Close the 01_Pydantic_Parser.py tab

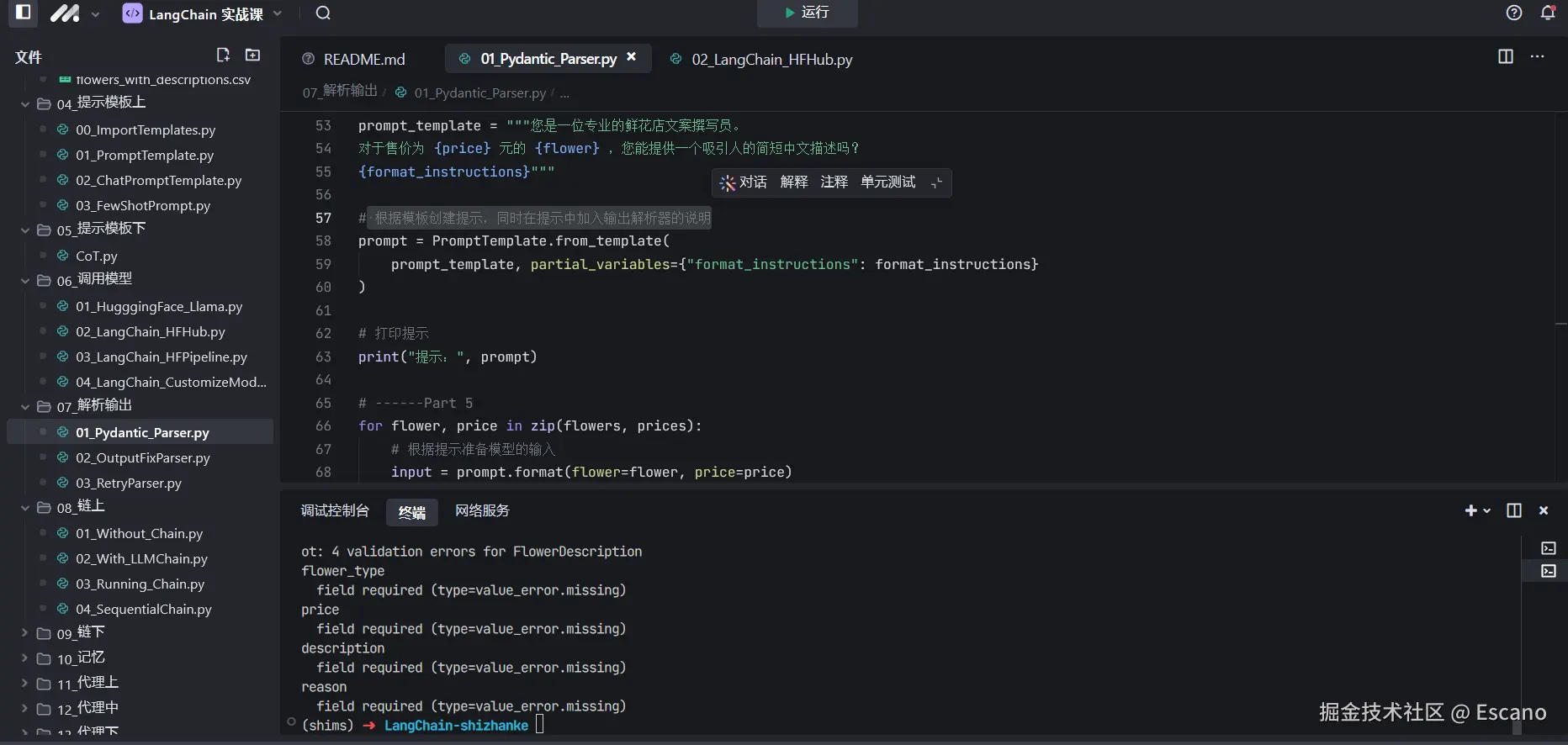[632, 57]
